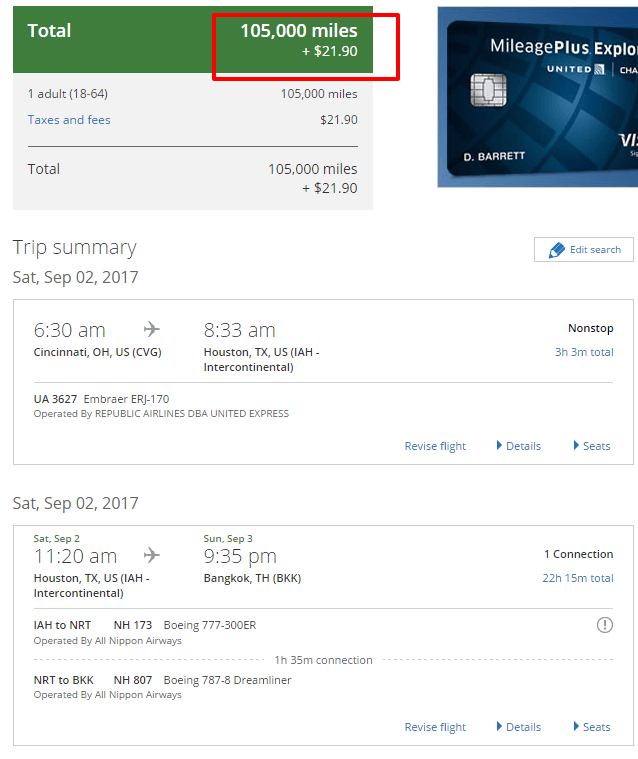
Task: Click the 22h 15m total duration link
Action: pos(577,578)
